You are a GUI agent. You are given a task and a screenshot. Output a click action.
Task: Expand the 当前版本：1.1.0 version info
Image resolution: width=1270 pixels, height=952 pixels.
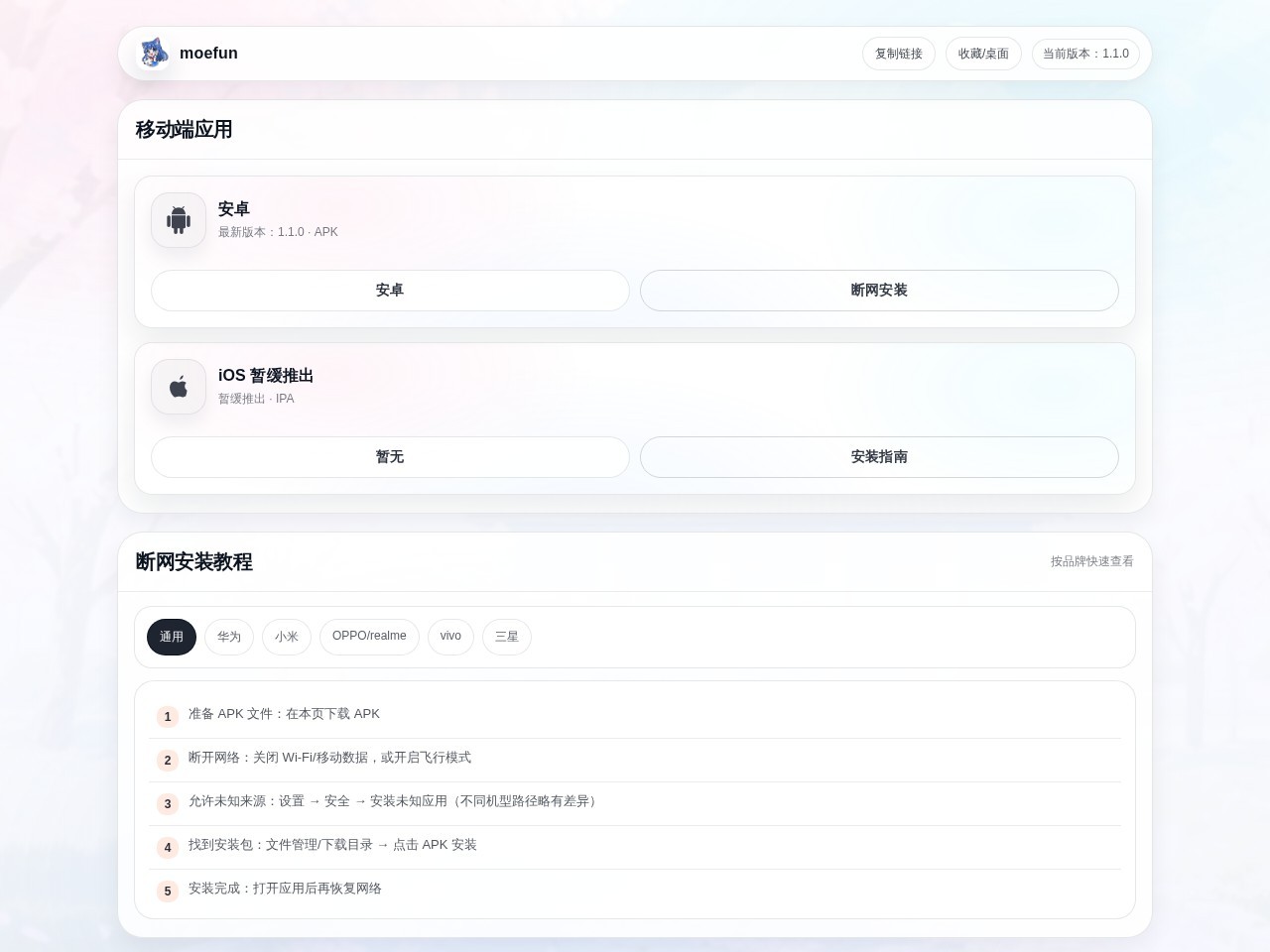[x=1086, y=54]
